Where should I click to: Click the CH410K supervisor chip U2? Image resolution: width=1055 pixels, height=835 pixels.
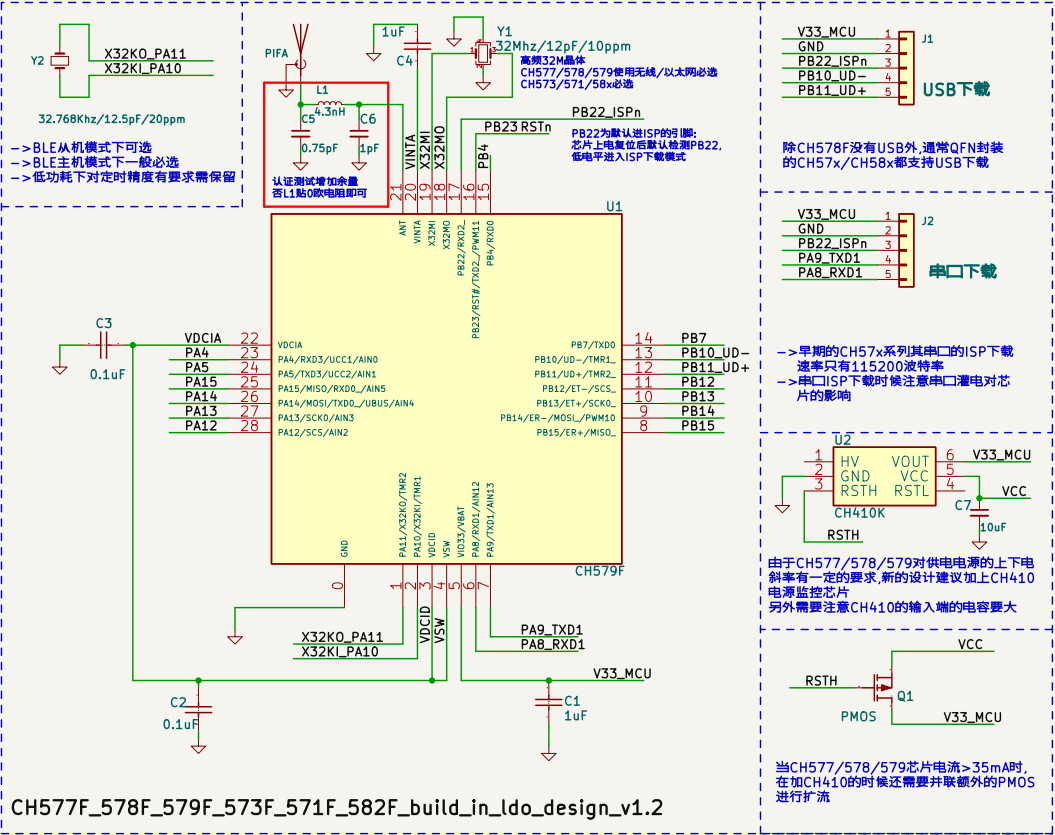coord(883,478)
